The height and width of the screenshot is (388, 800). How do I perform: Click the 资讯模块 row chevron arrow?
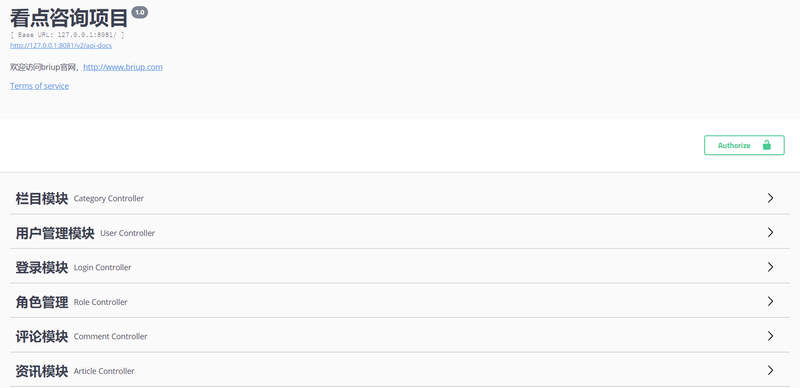click(770, 370)
